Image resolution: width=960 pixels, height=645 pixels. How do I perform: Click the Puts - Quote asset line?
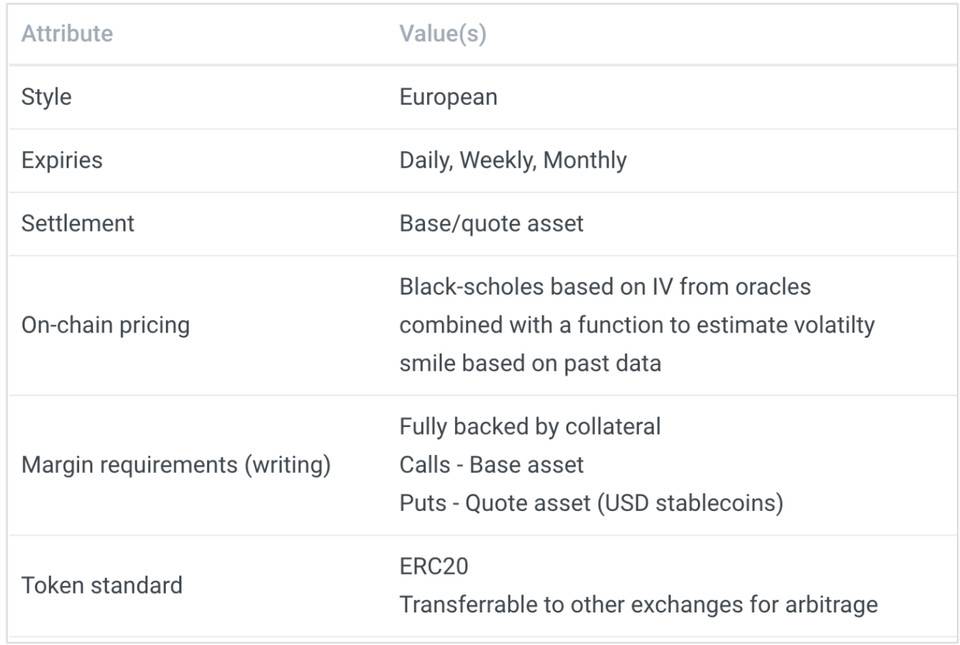coord(591,503)
